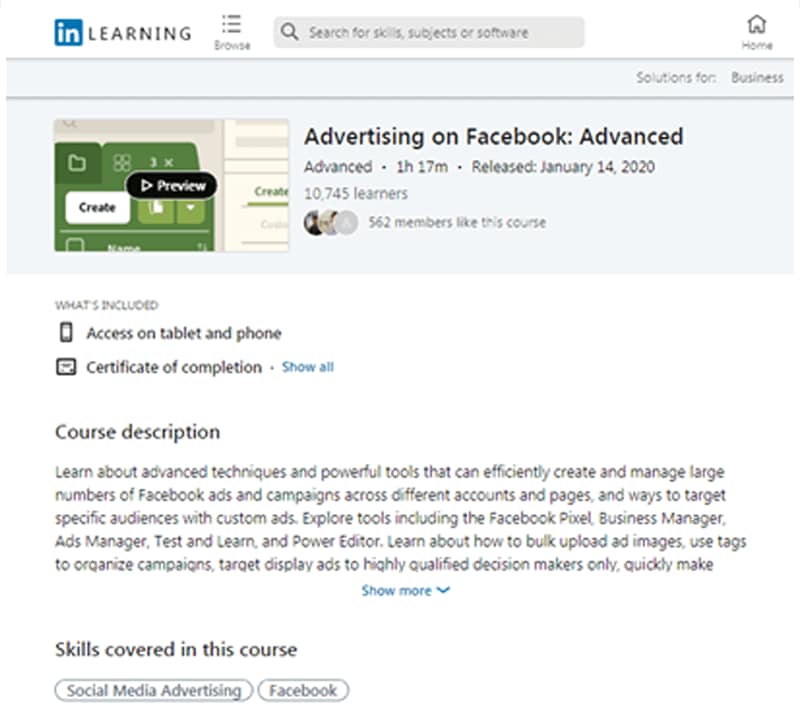Click the LEARNING wordmark in header
Image resolution: width=800 pixels, height=721 pixels.
139,33
